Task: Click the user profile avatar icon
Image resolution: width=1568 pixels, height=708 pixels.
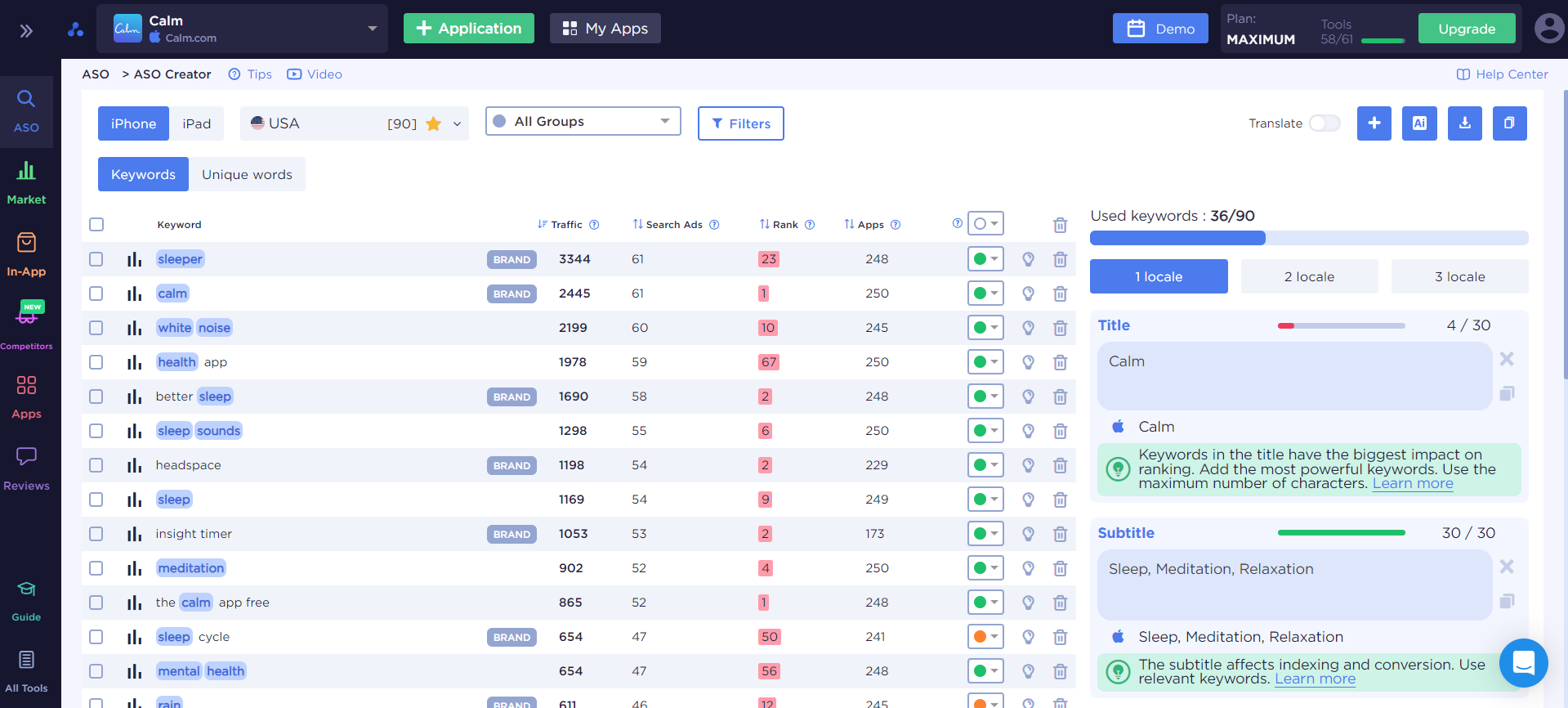Action: tap(1549, 29)
